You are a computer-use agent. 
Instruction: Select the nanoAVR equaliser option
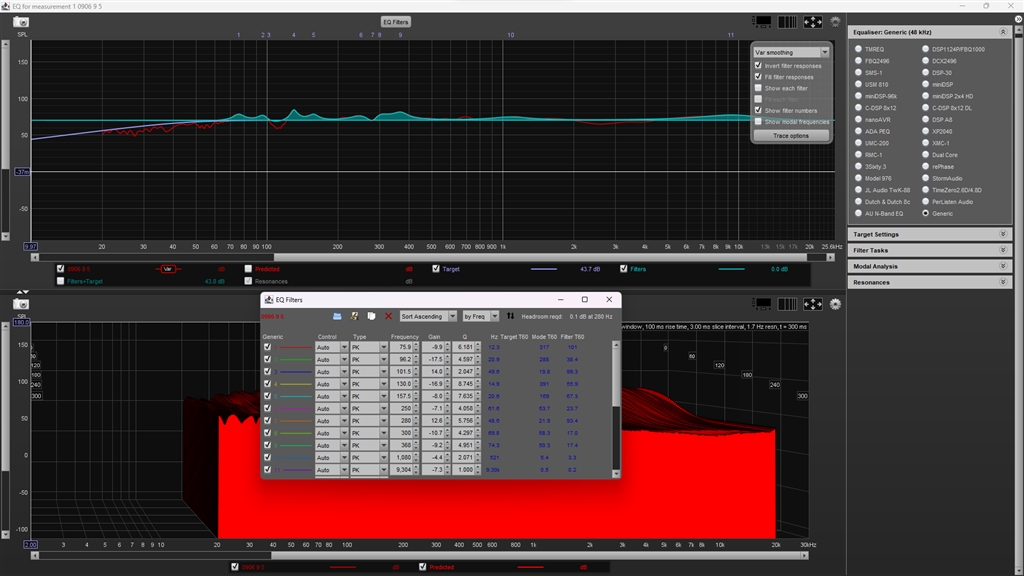(x=858, y=120)
